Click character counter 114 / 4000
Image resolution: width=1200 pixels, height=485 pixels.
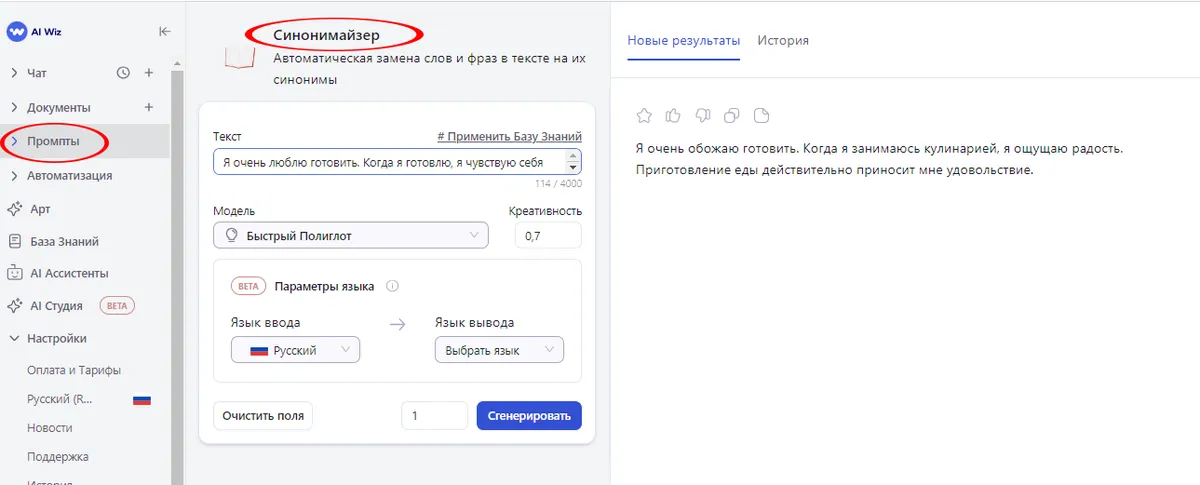556,183
